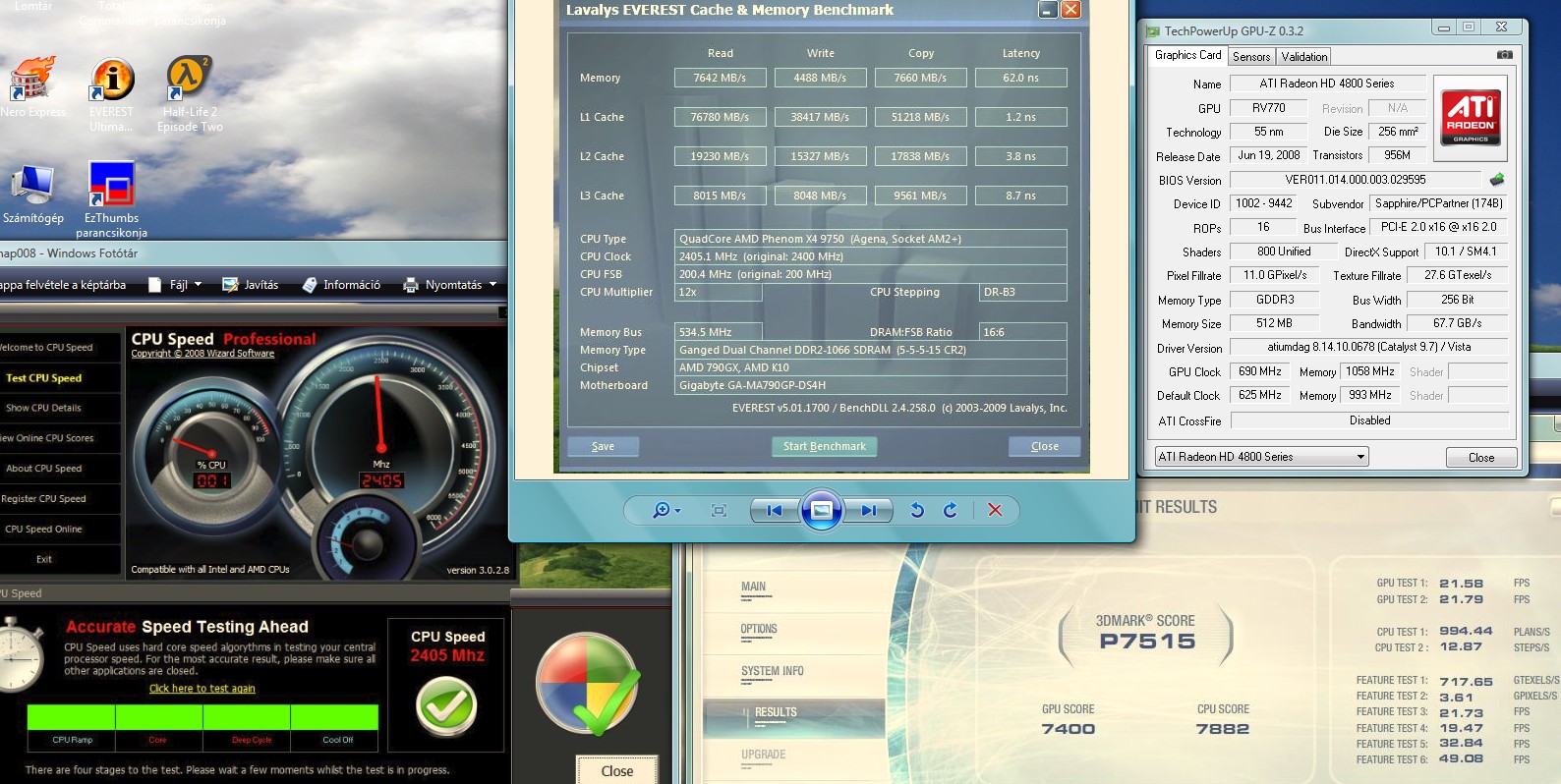The height and width of the screenshot is (784, 1561).
Task: Select the Graphics Card tab in GPU-Z
Action: pyautogui.click(x=1187, y=55)
